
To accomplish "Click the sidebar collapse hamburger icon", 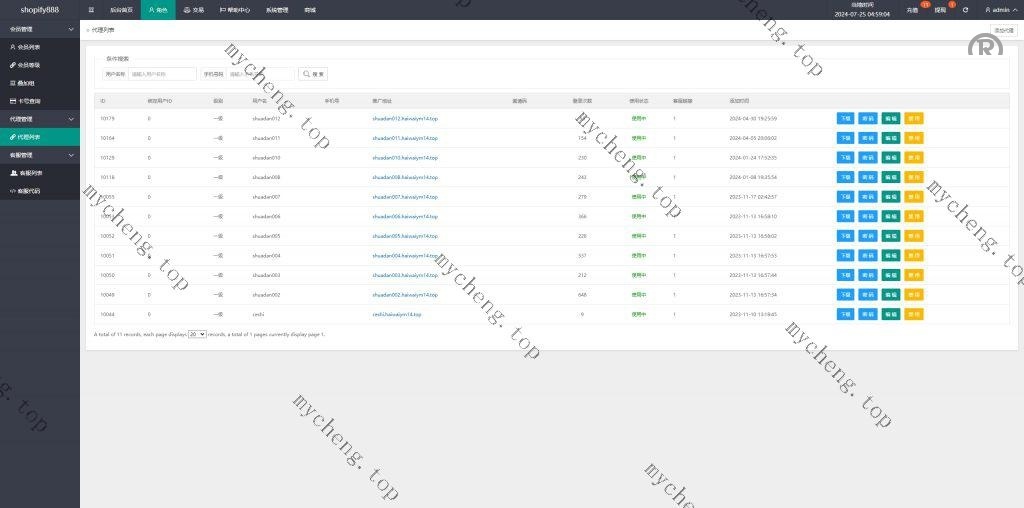I will [91, 10].
